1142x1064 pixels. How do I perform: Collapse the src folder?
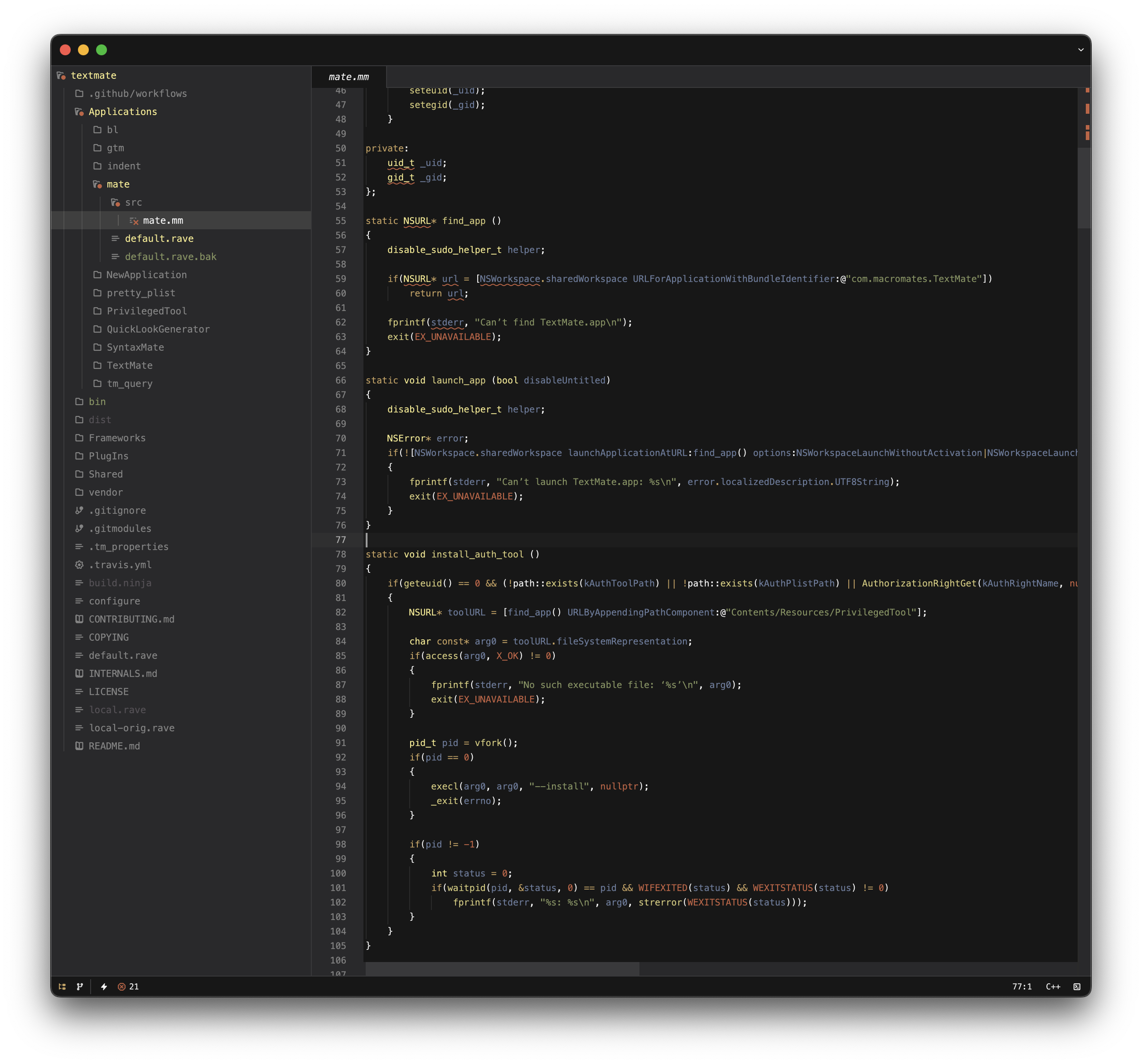[x=116, y=202]
